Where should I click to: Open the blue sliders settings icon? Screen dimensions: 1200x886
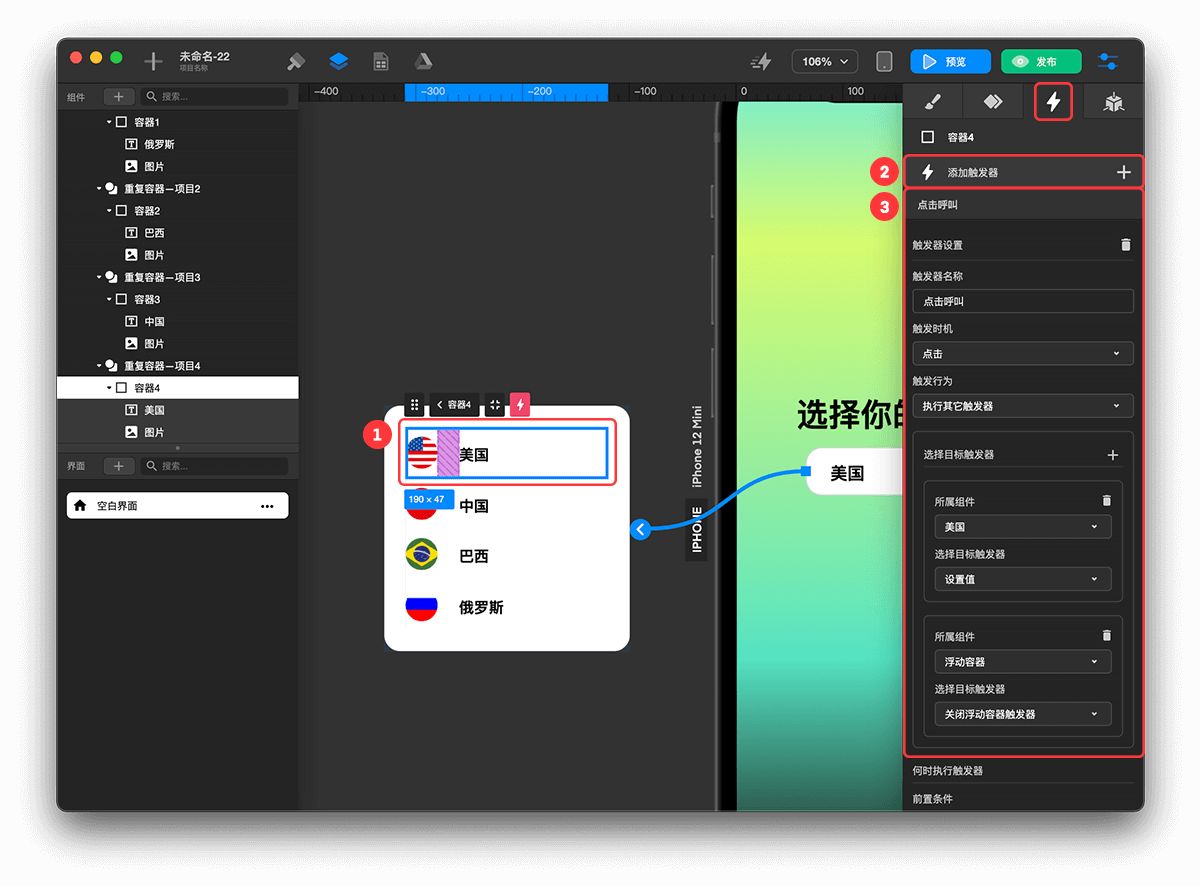[1108, 62]
